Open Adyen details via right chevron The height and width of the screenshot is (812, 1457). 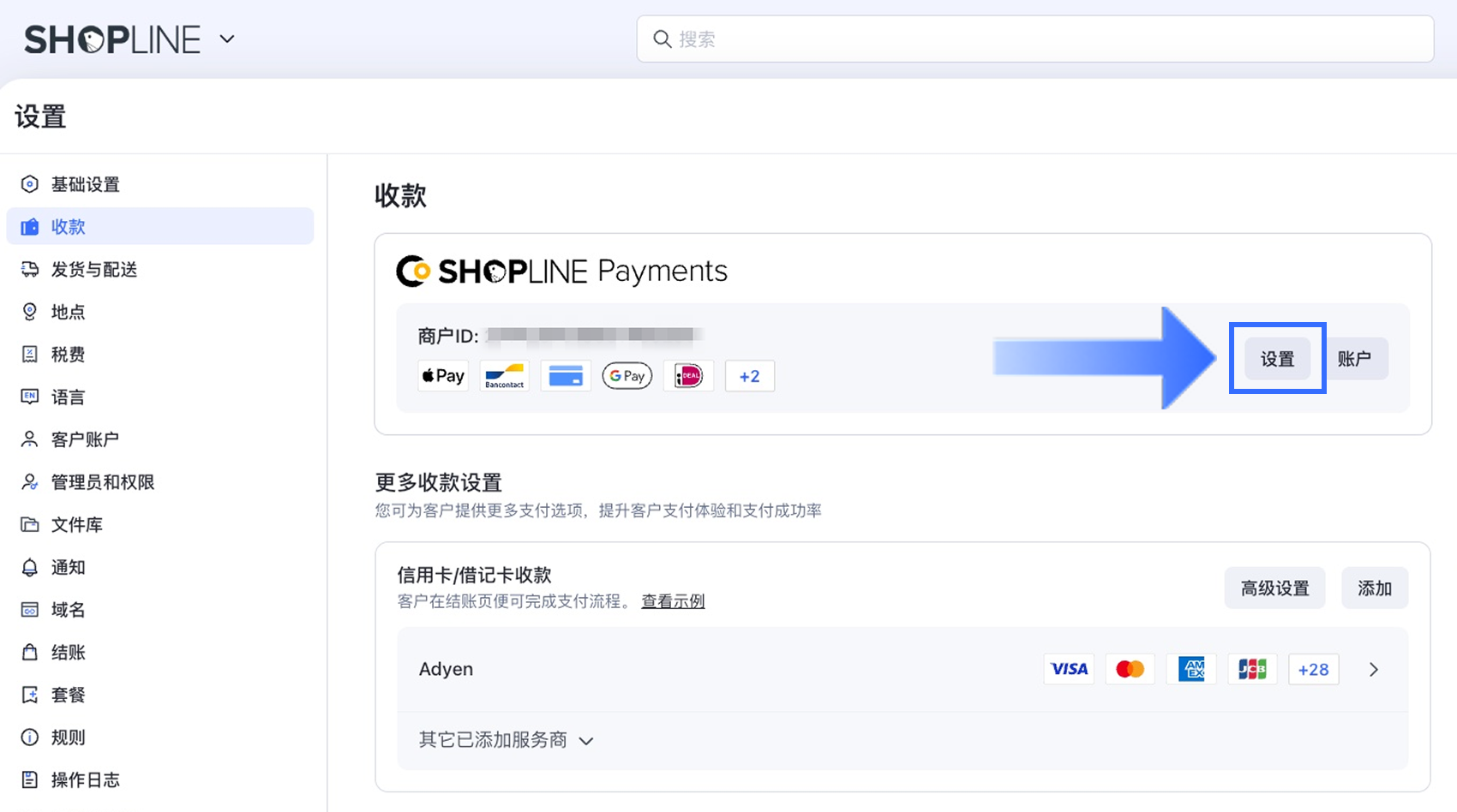[x=1374, y=670]
